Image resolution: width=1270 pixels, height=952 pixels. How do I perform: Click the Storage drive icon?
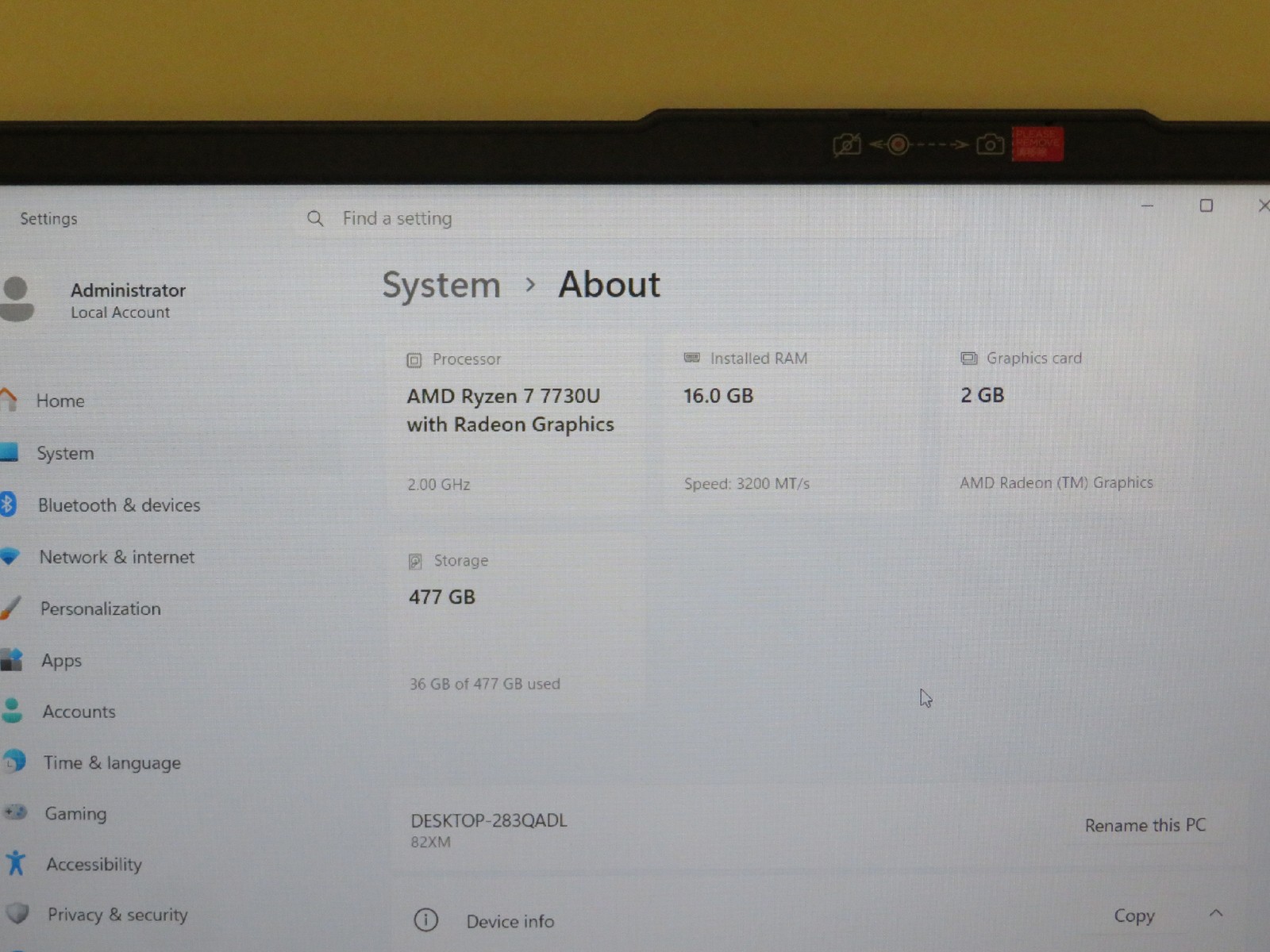click(x=415, y=562)
